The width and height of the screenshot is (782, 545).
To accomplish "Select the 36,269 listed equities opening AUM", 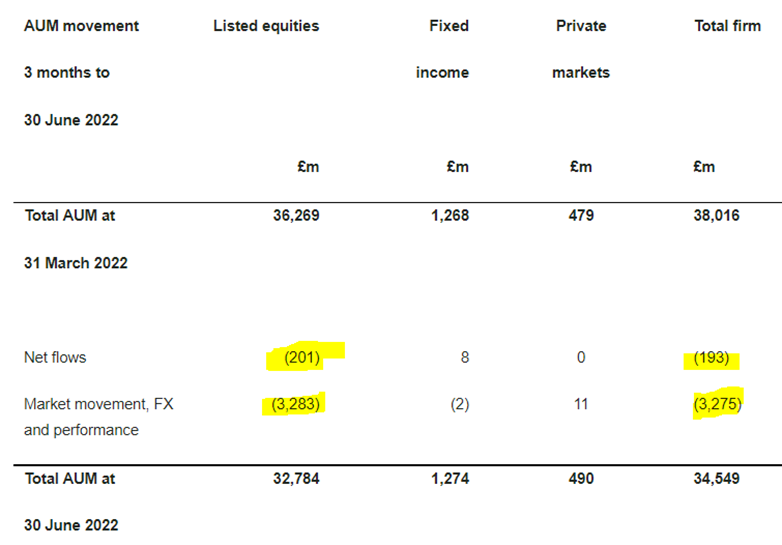I will click(296, 215).
